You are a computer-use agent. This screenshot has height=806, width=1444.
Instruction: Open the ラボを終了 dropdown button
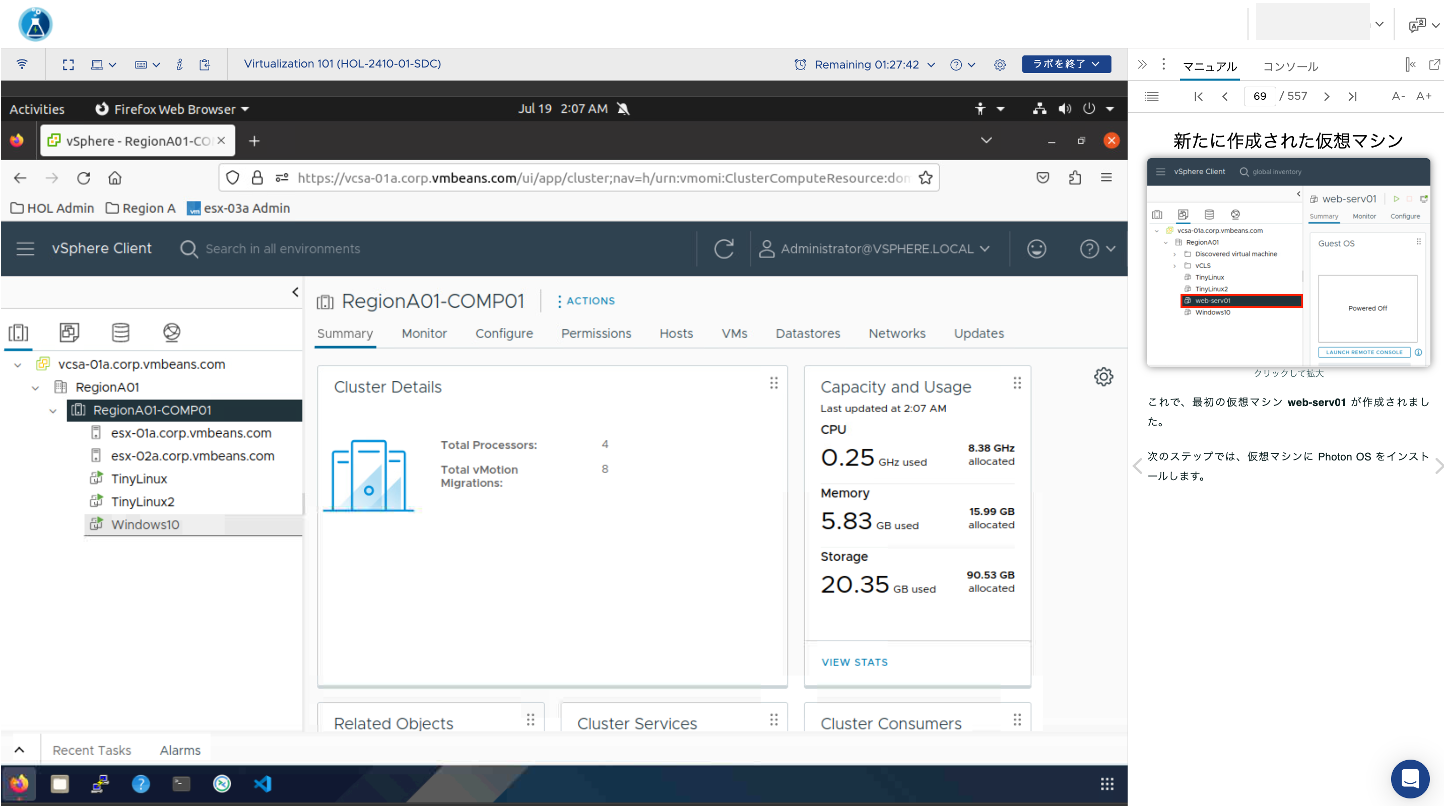pos(1066,64)
